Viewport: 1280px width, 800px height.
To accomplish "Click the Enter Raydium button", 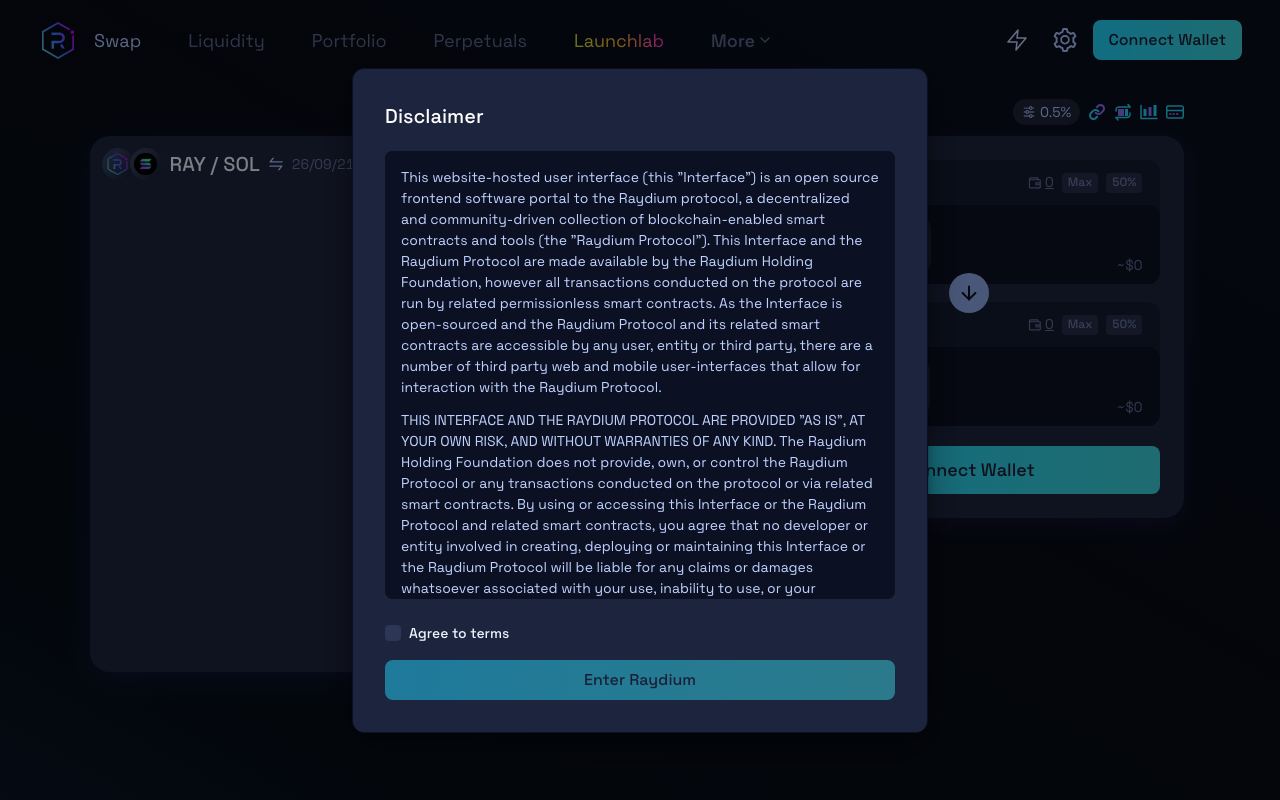I will click(640, 680).
